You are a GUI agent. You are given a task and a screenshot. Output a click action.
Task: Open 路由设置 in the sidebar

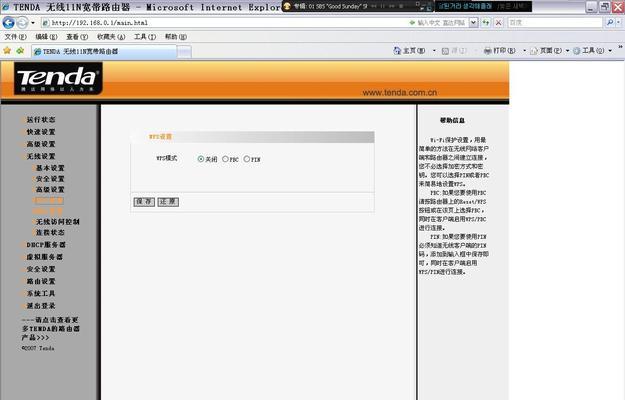tap(41, 281)
